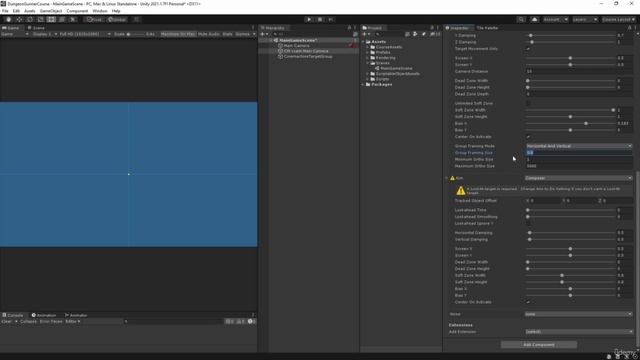The width and height of the screenshot is (640, 360).
Task: Select the Rotate tool in toolbar
Action: 30,19
